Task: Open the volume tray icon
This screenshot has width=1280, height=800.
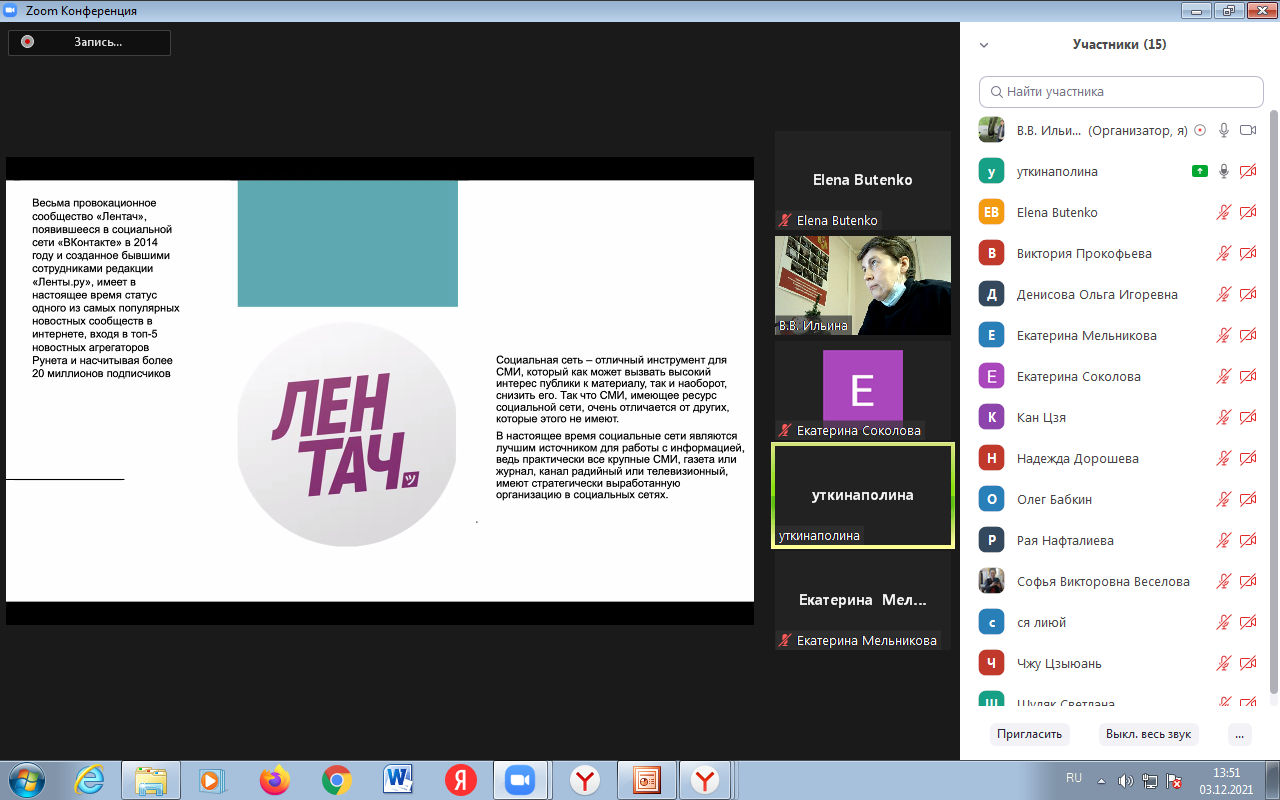Action: point(1125,780)
